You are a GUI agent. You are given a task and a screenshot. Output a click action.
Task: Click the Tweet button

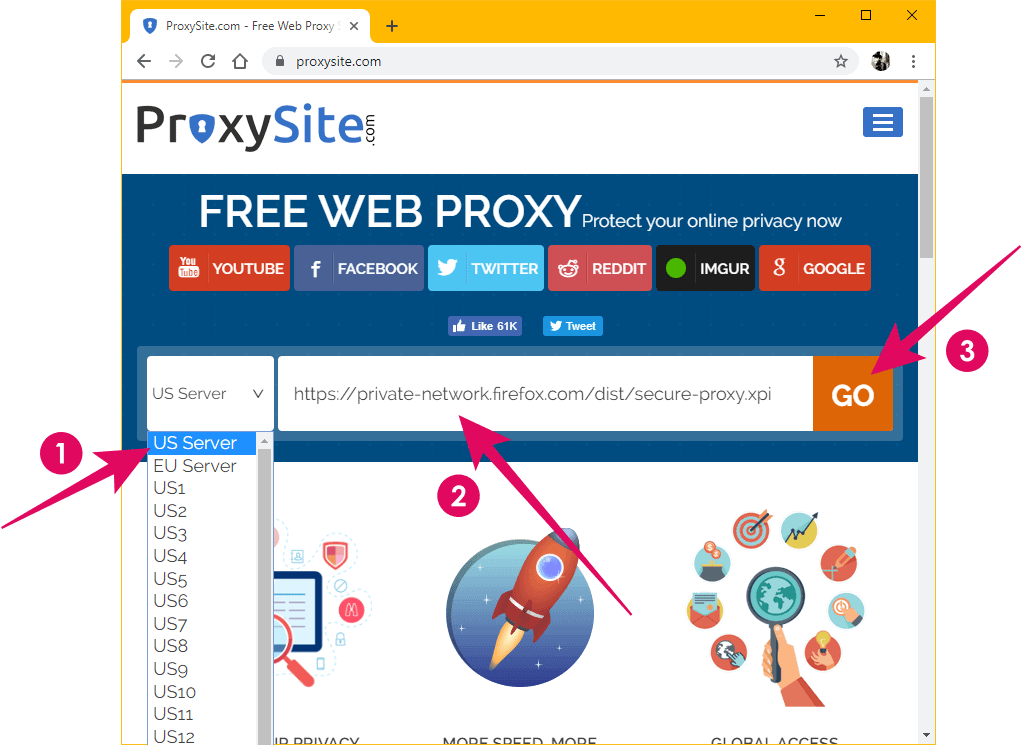pyautogui.click(x=572, y=326)
